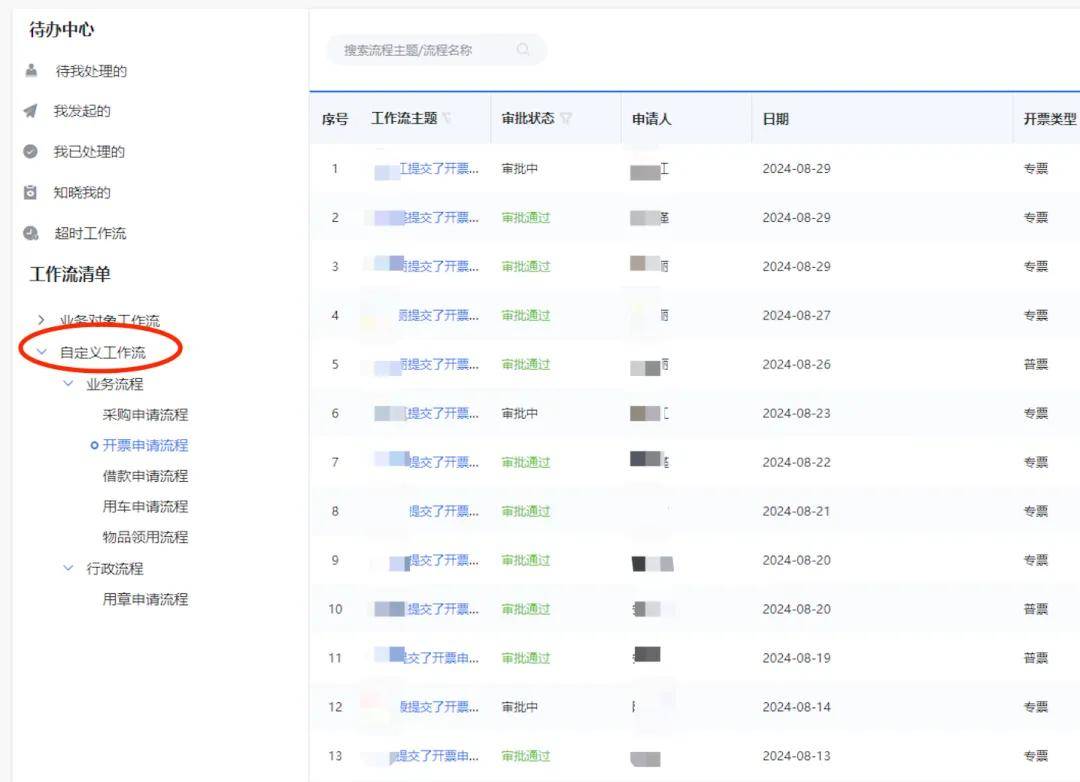Select 采购申请流程 in the workflow list
Screen dimensions: 1080x782
[x=145, y=414]
